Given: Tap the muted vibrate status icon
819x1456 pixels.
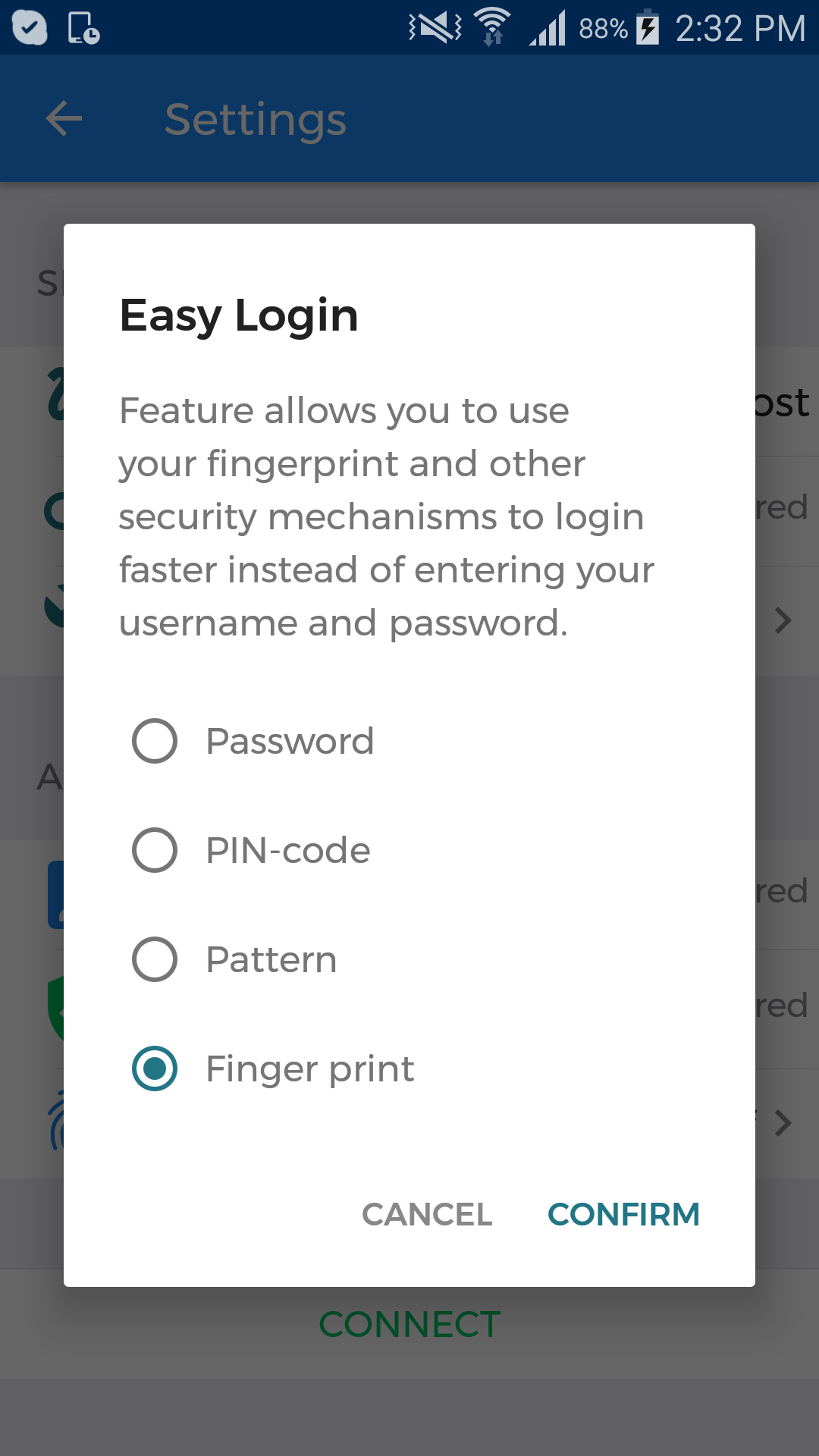Looking at the screenshot, I should tap(435, 27).
